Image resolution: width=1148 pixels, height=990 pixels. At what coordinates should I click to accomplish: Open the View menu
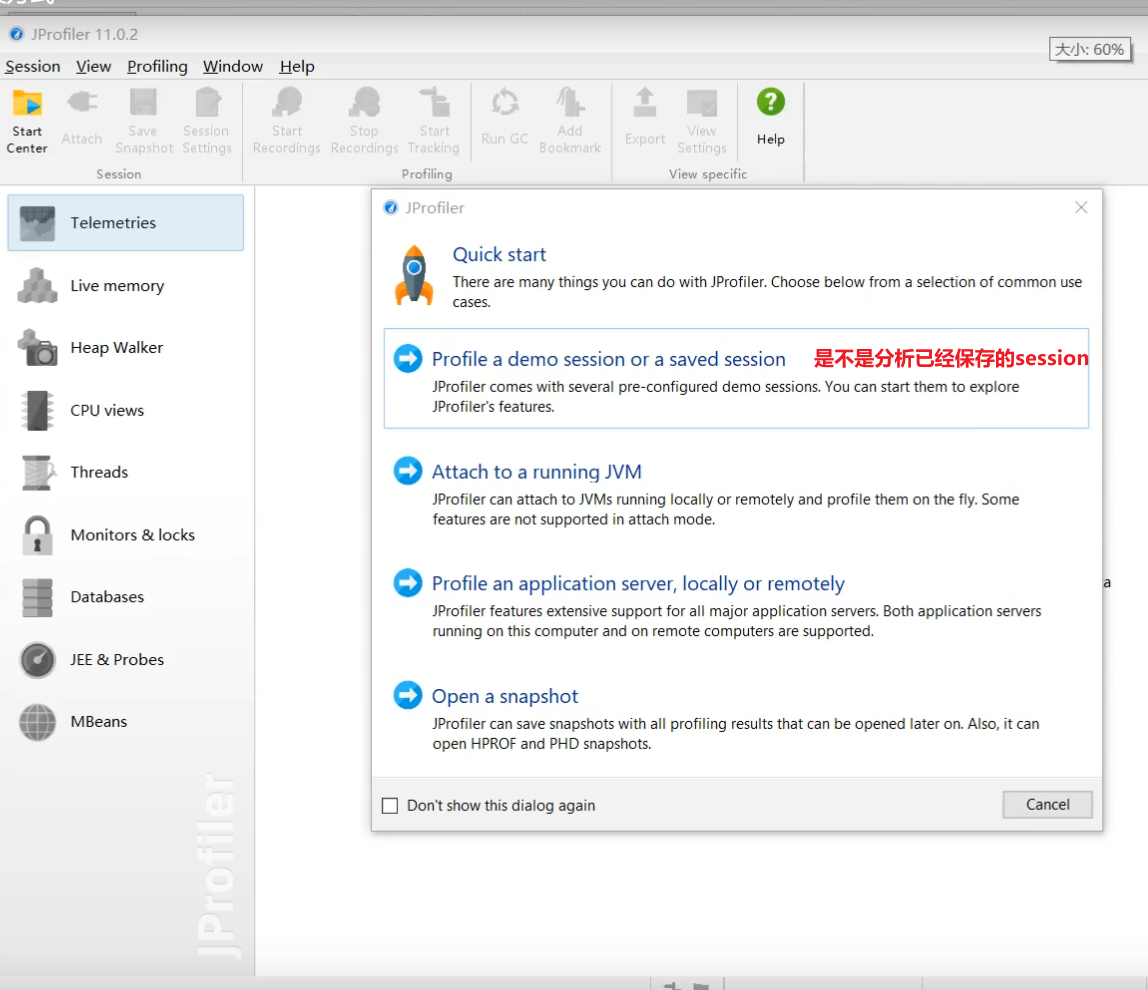point(94,67)
